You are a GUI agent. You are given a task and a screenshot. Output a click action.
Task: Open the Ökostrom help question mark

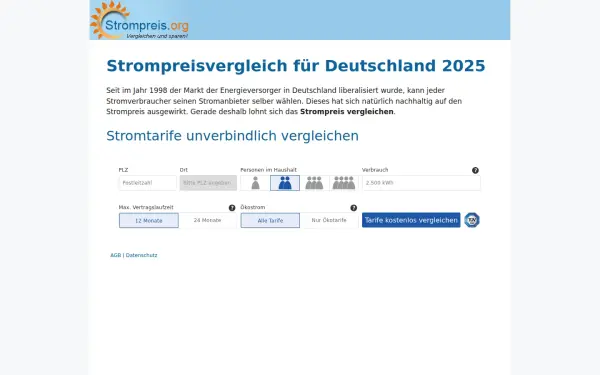pyautogui.click(x=354, y=208)
